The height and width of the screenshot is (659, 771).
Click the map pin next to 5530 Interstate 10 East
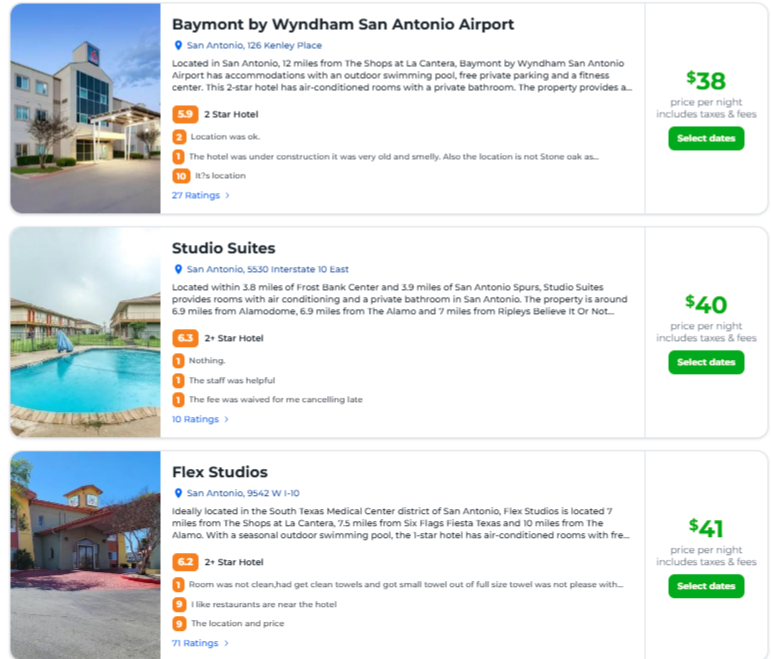pos(178,269)
